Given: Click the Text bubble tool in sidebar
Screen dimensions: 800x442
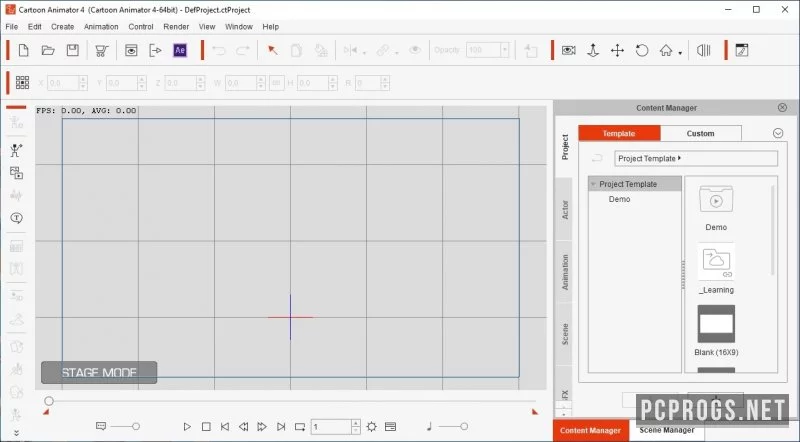Looking at the screenshot, I should [16, 218].
